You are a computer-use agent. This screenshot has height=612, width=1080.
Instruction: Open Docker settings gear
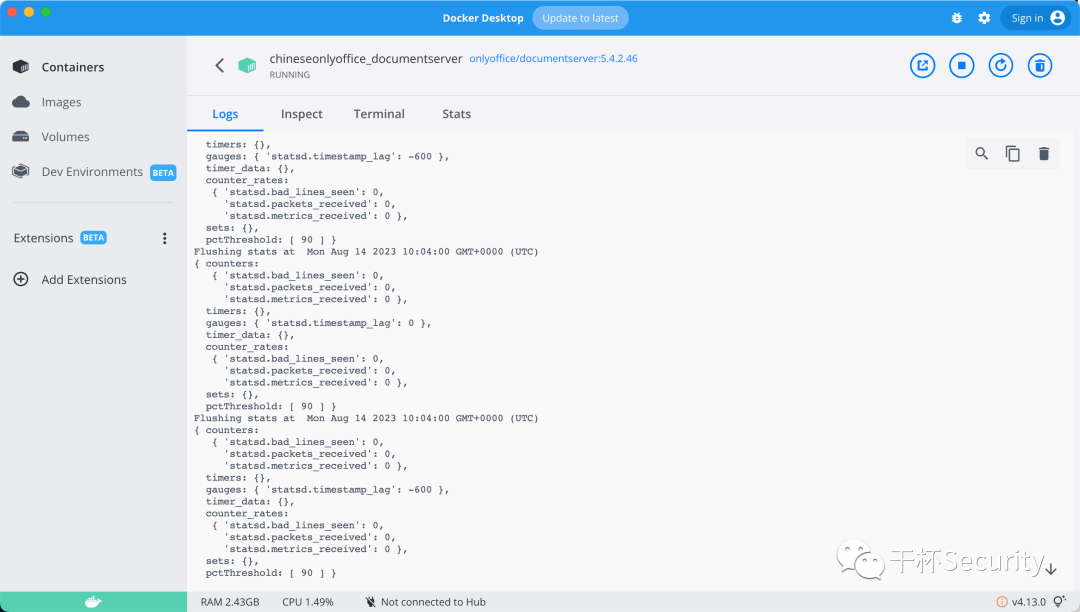[x=984, y=19]
